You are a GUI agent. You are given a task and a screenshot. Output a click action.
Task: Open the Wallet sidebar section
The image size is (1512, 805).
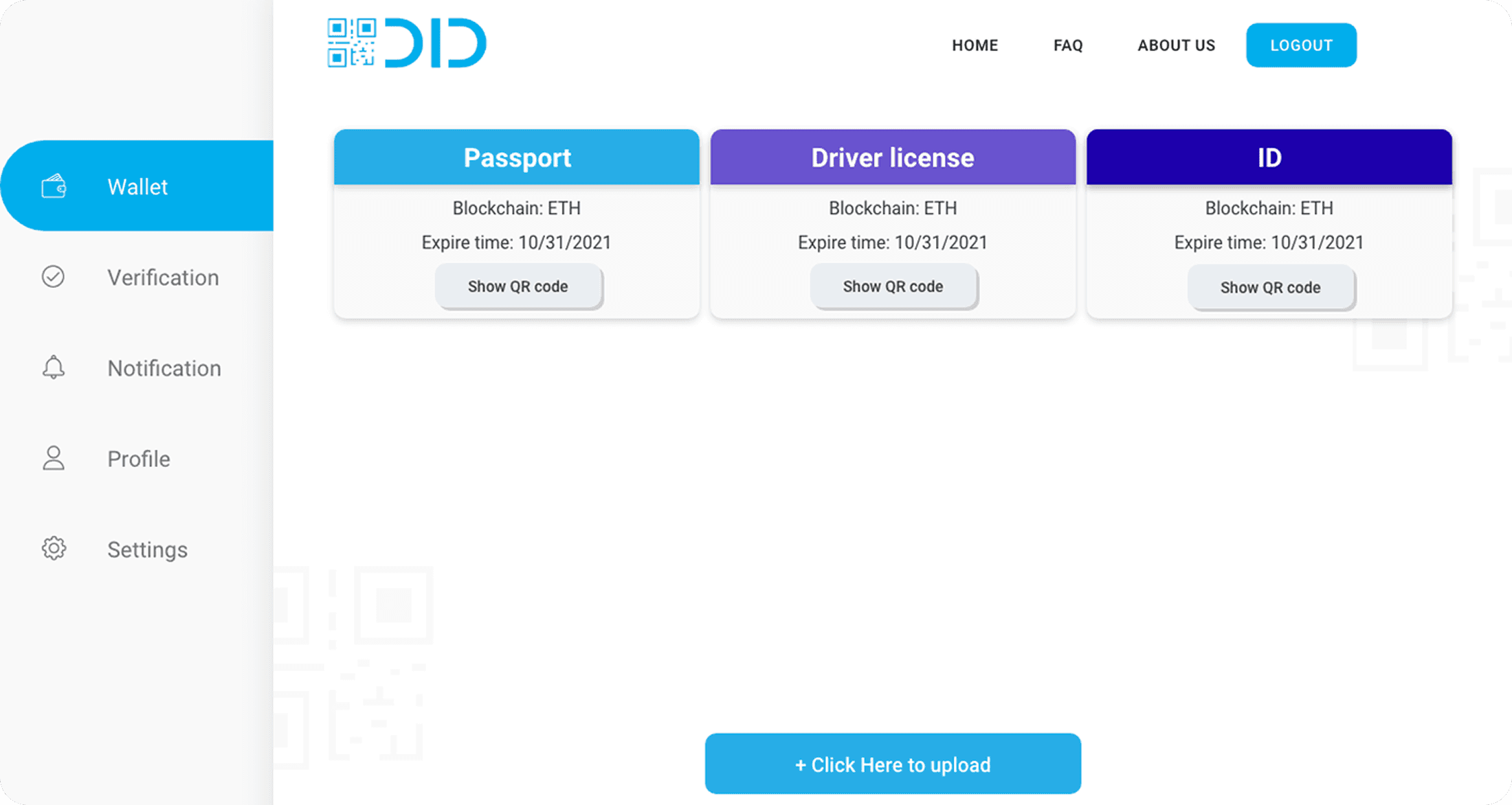coord(137,187)
